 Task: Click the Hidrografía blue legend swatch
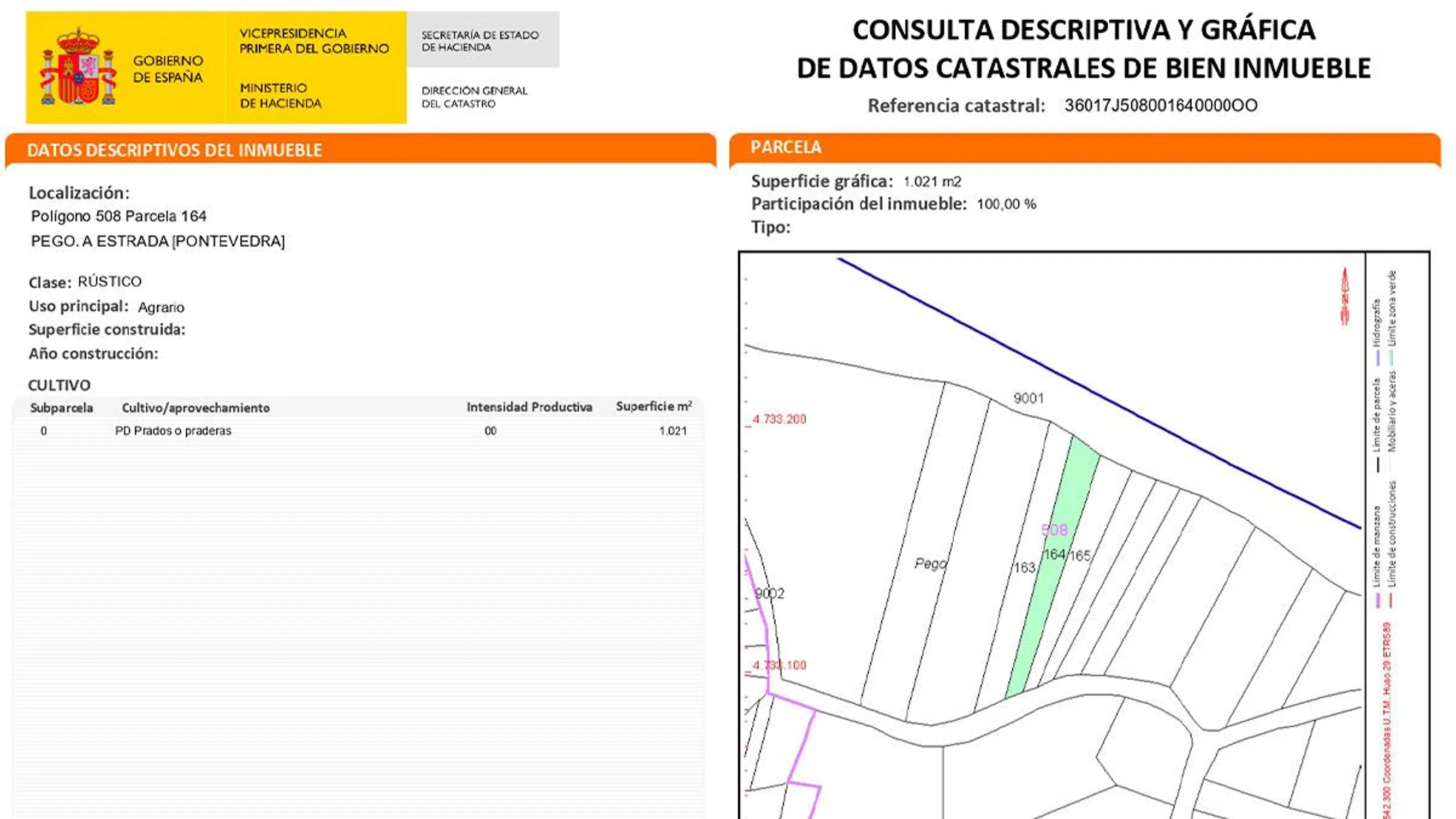coord(1377,358)
